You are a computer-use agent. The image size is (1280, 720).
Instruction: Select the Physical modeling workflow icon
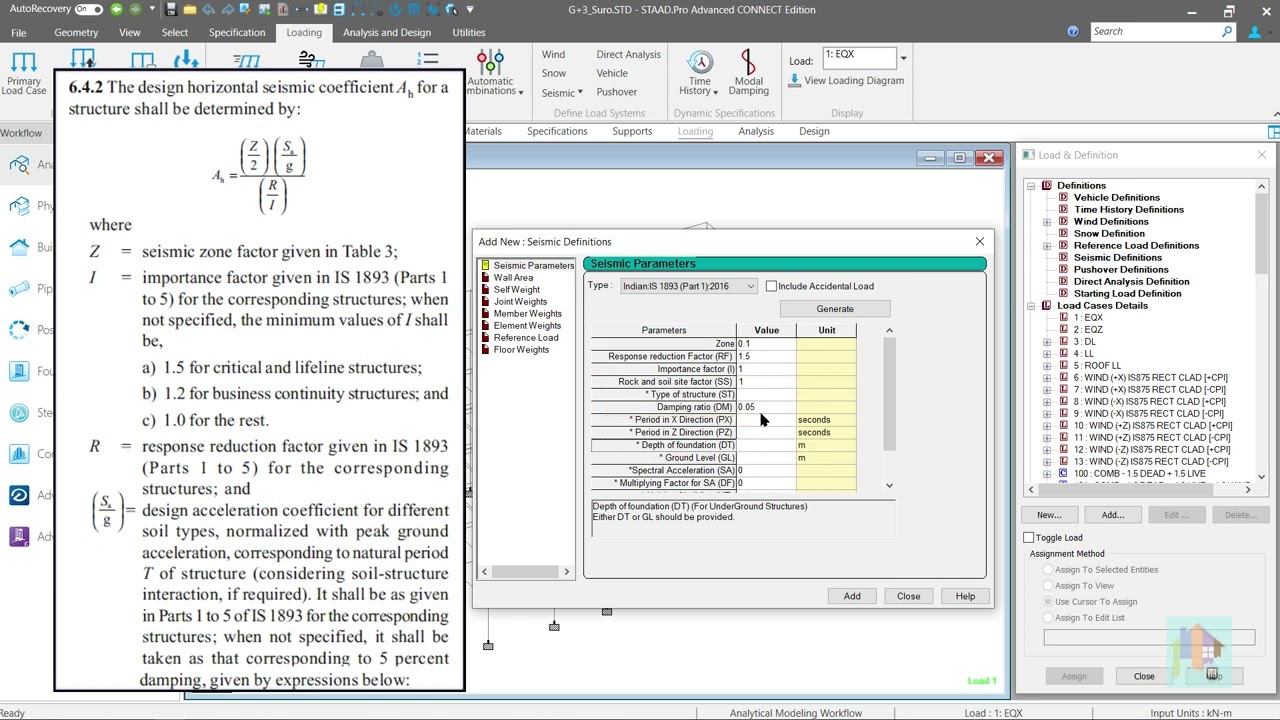19,205
